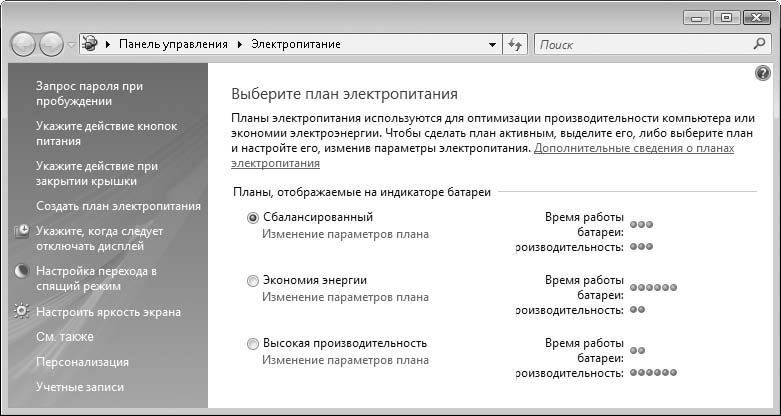Viewport: 781px width, 416px height.
Task: Open Персонализация link
Action: [82, 362]
